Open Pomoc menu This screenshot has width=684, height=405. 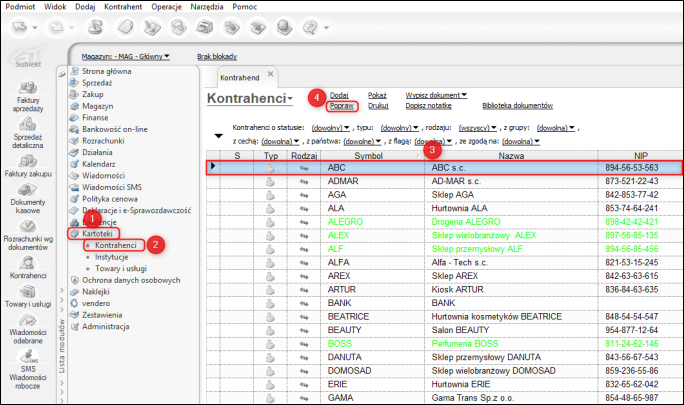pos(244,7)
